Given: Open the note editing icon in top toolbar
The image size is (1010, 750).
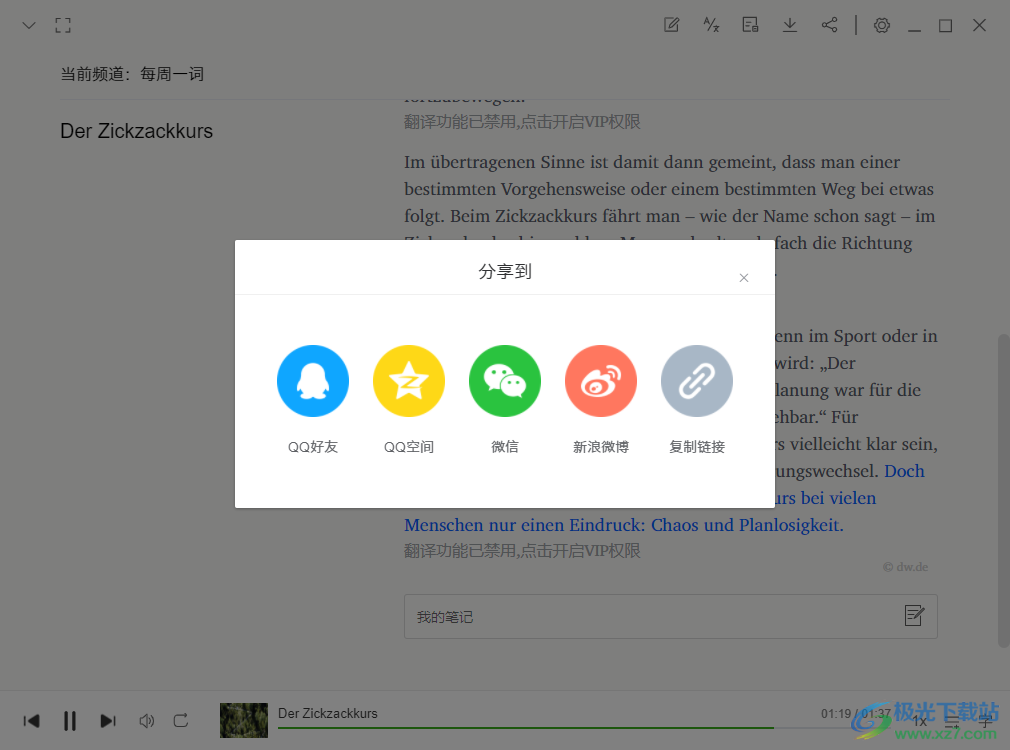Looking at the screenshot, I should coord(672,25).
